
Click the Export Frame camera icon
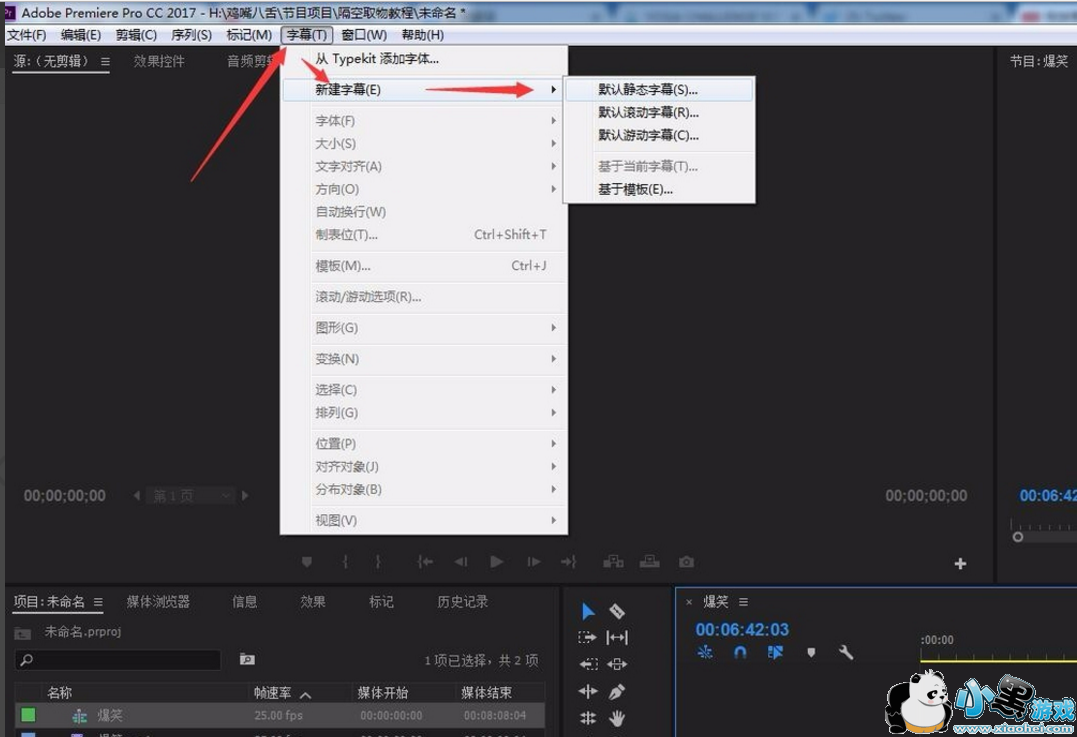click(686, 562)
